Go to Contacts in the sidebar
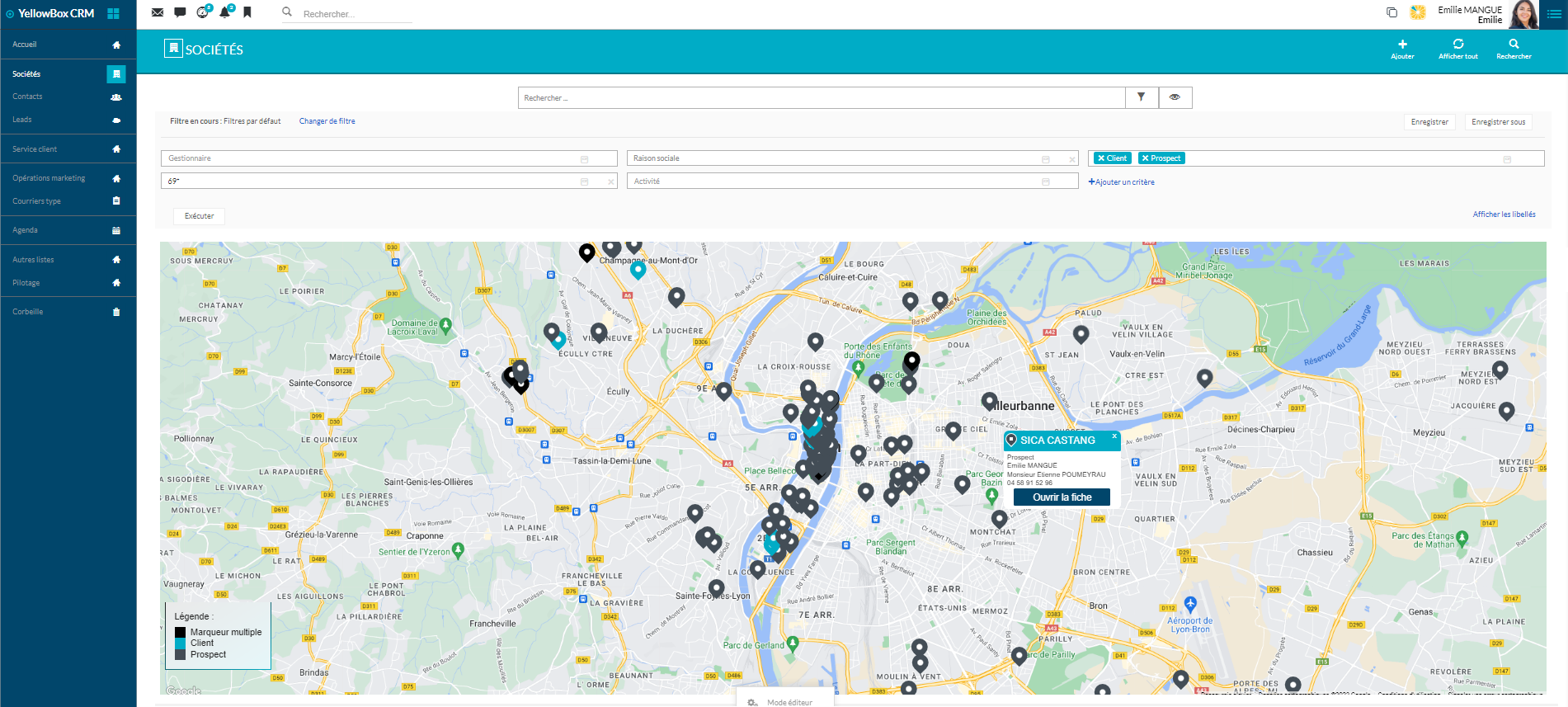This screenshot has height=707, width=1568. (27, 97)
